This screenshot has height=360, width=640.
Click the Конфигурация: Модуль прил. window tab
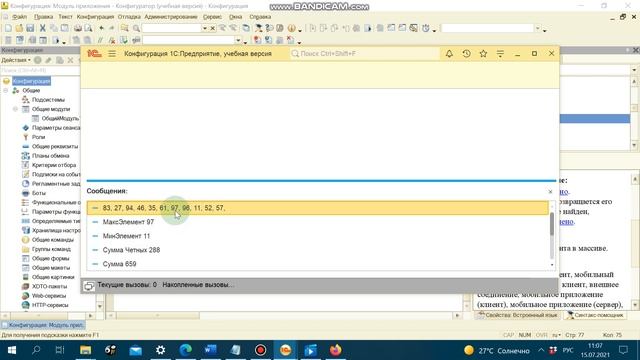(x=43, y=325)
